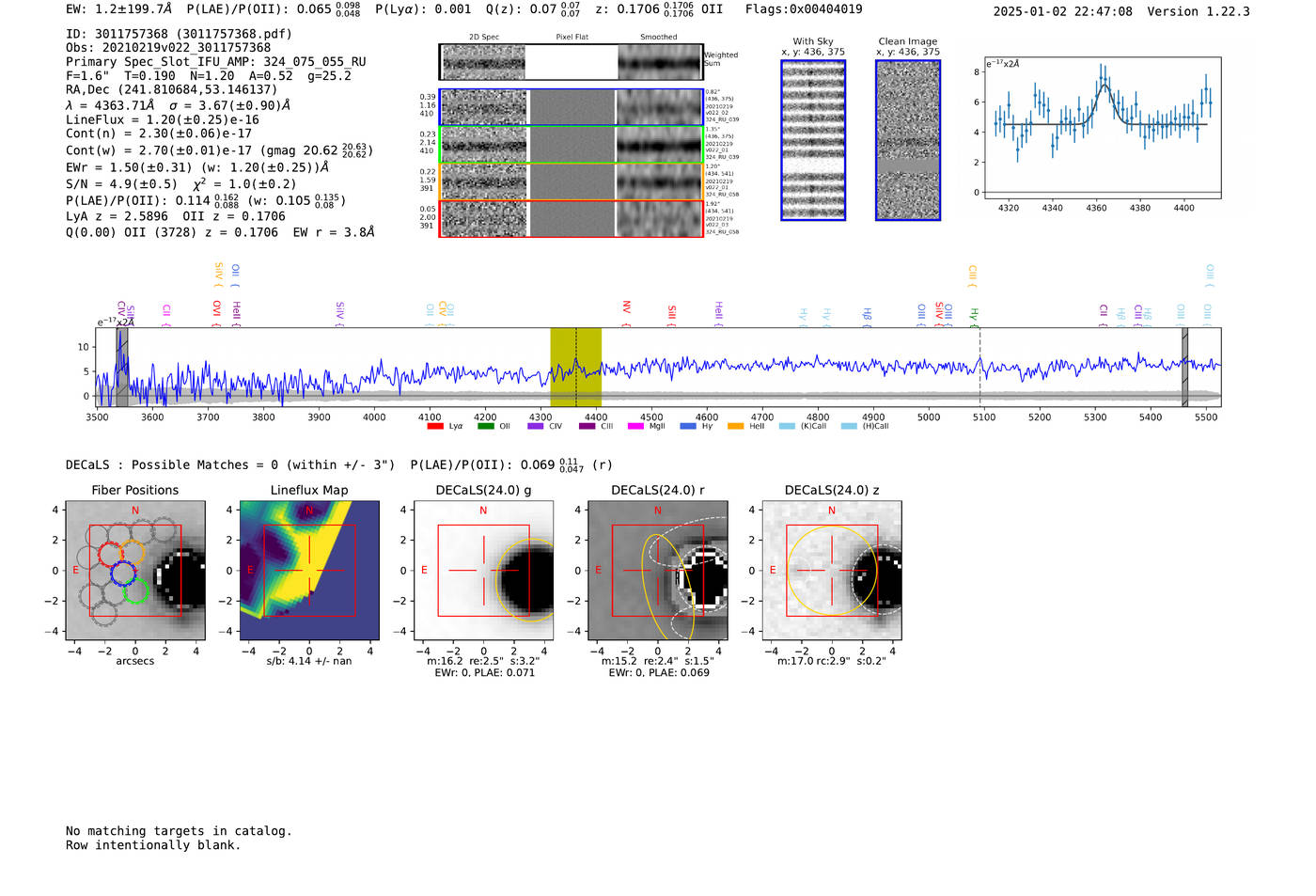The width and height of the screenshot is (1316, 896).
Task: Click the hatched gray band near 5460
Action: 1184,368
